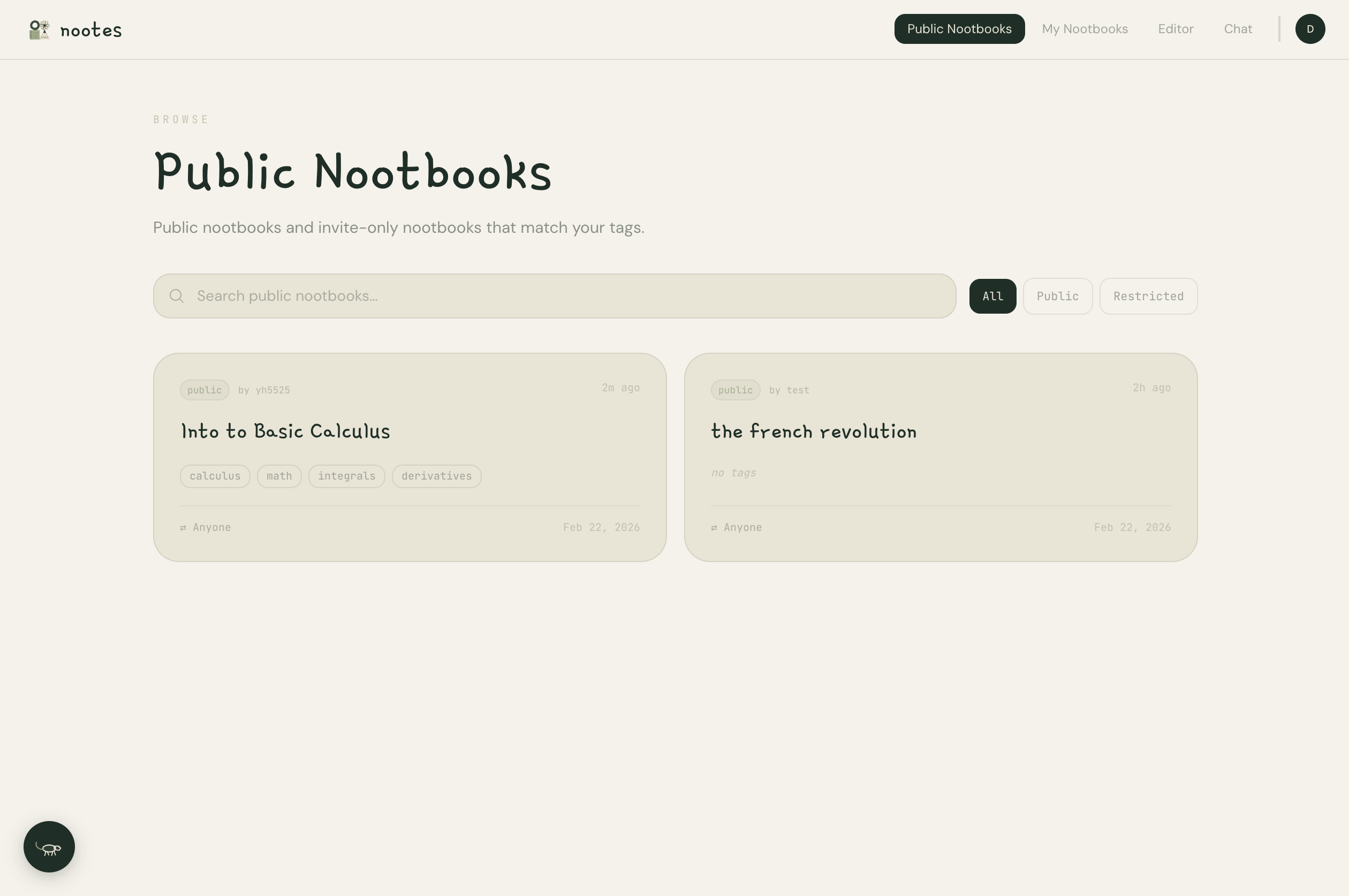
Task: Open the chameleon assistant floating button
Action: tap(49, 847)
